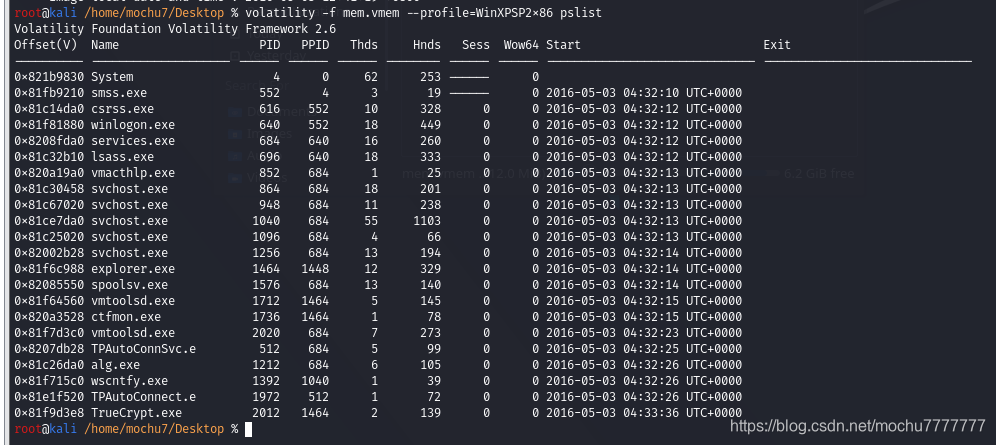996x445 pixels.
Task: Select vmtoolsd.exe in the PID 1712 row
Action: coord(133,300)
